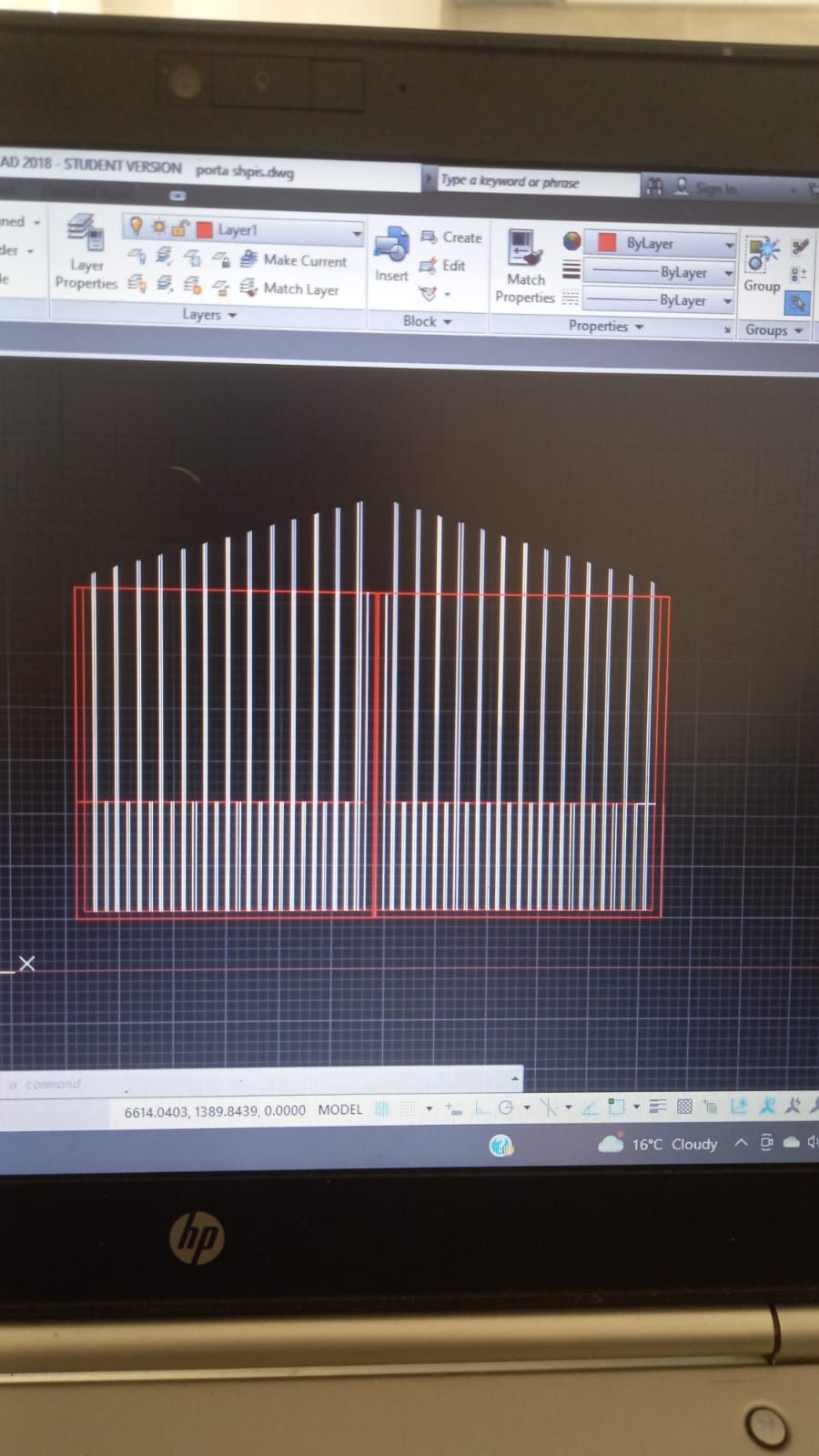Click Edit block button
Image resolution: width=819 pixels, height=1456 pixels.
click(443, 266)
